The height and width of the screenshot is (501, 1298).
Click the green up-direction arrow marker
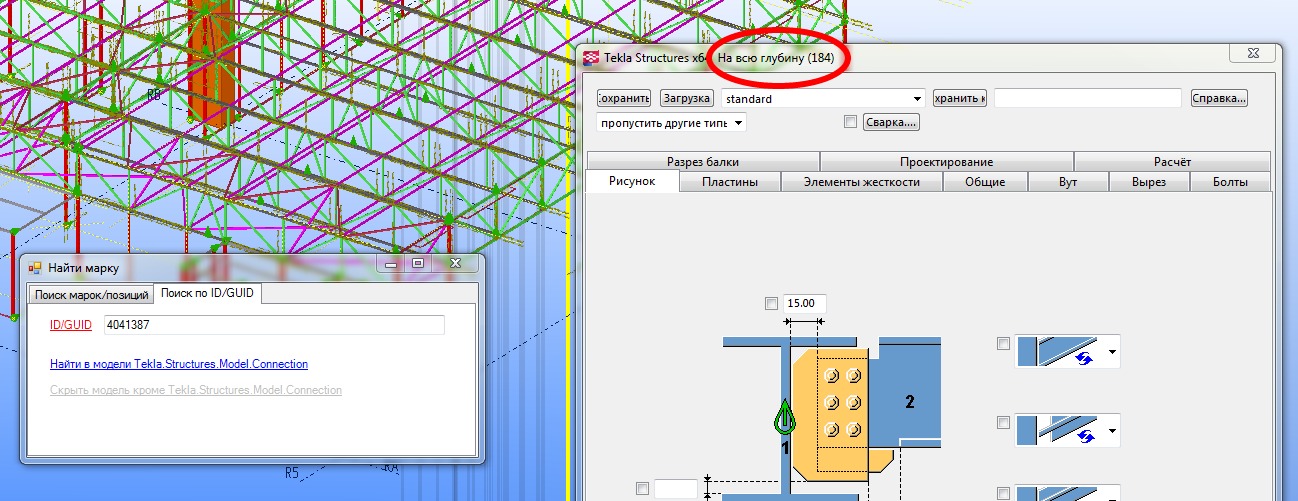coord(784,417)
